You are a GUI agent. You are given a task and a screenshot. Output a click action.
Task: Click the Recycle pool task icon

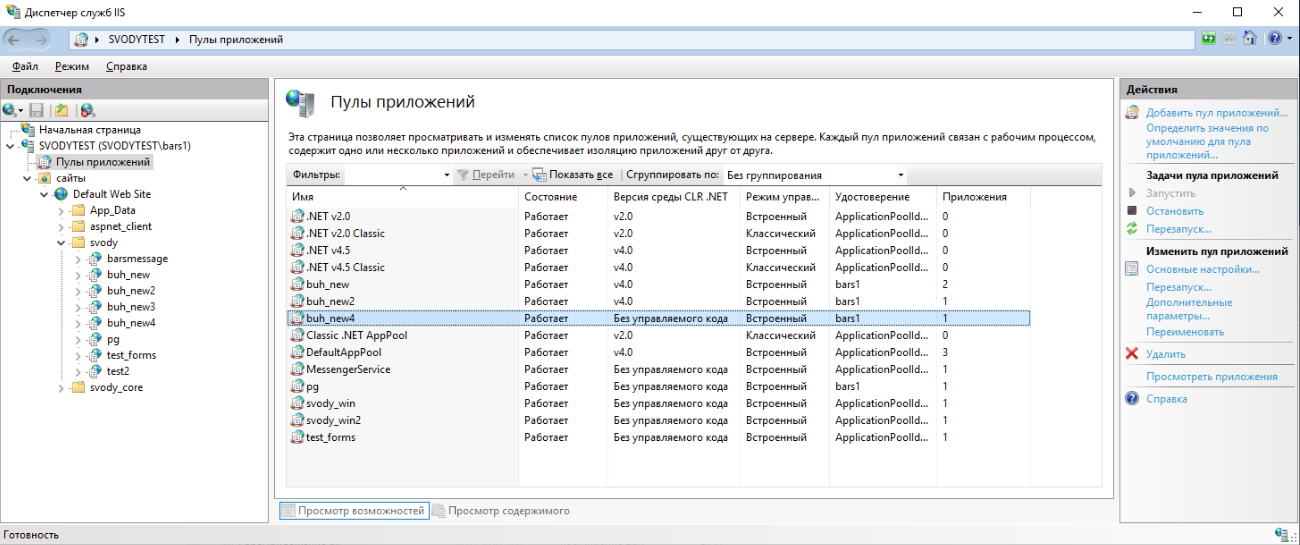pyautogui.click(x=1132, y=229)
